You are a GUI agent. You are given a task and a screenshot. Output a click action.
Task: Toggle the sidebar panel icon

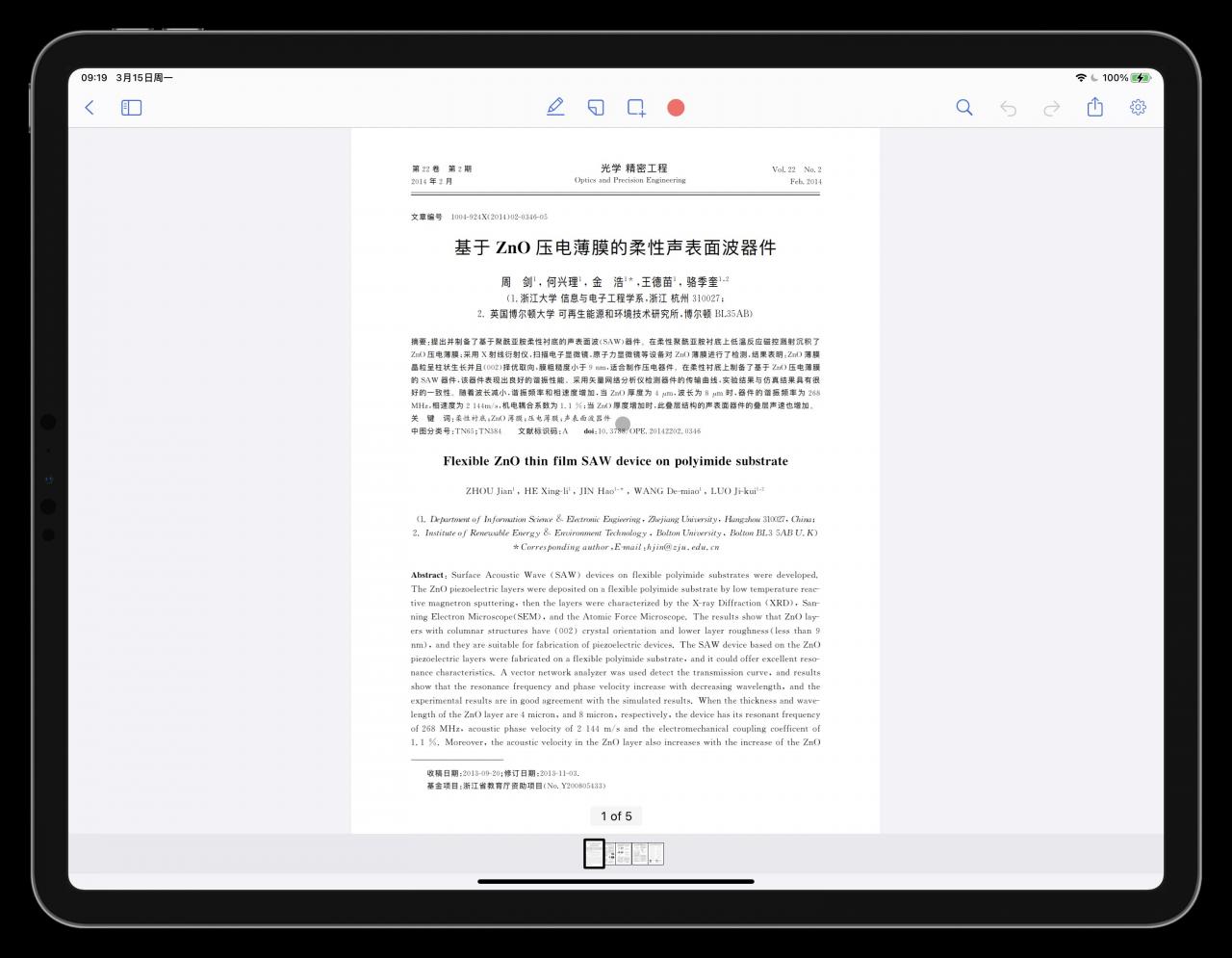click(x=132, y=108)
